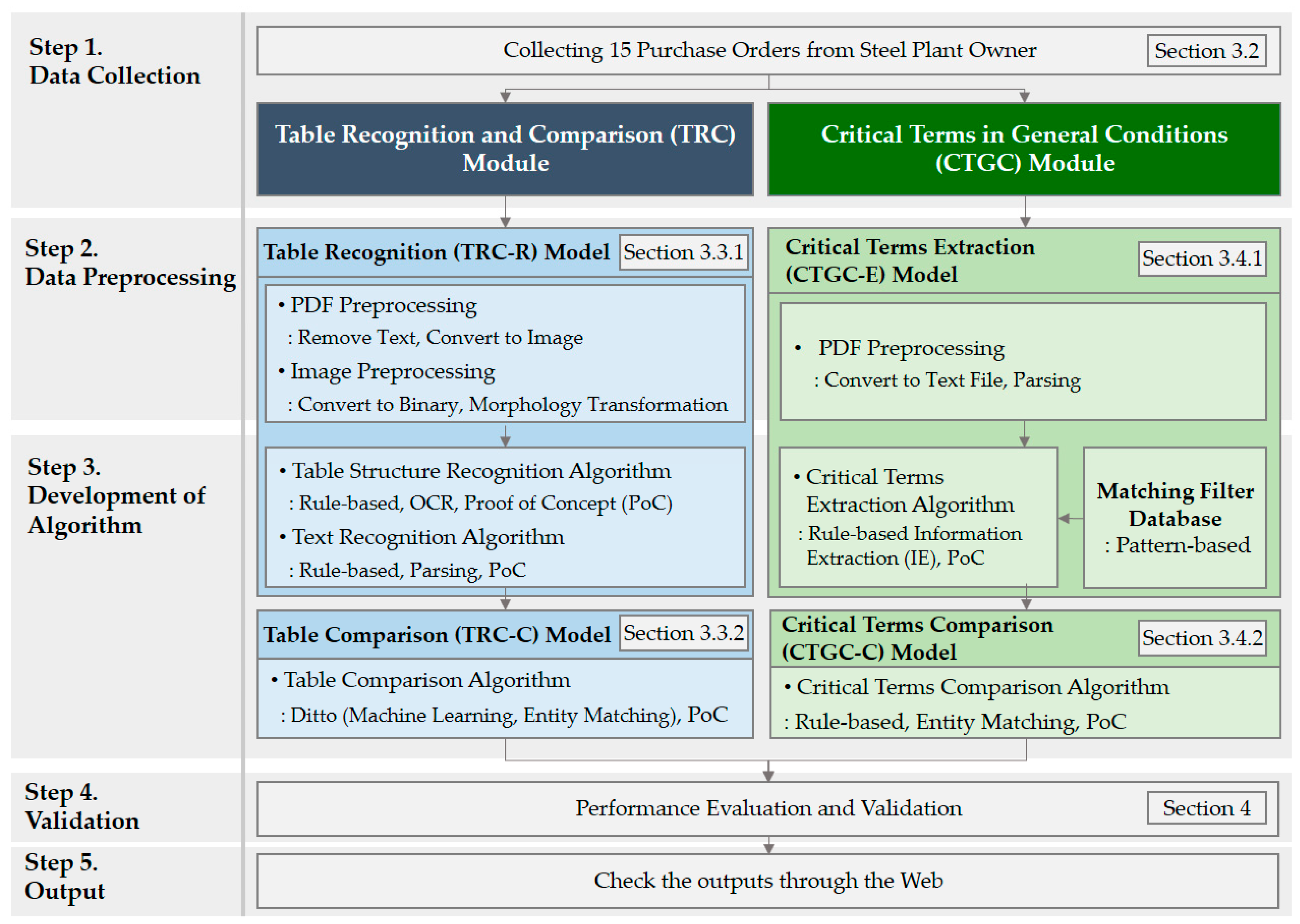The width and height of the screenshot is (1300, 924).
Task: Click the Table Recognition (TRC-R) Model title
Action: (x=436, y=253)
